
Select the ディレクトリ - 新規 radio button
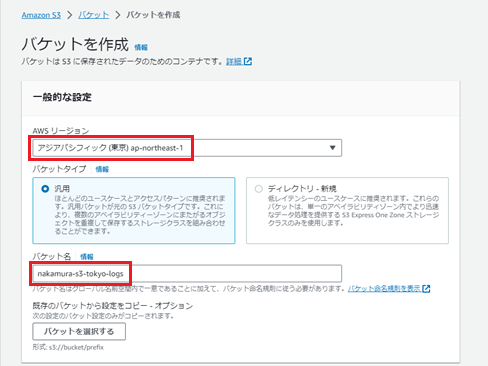pos(259,189)
